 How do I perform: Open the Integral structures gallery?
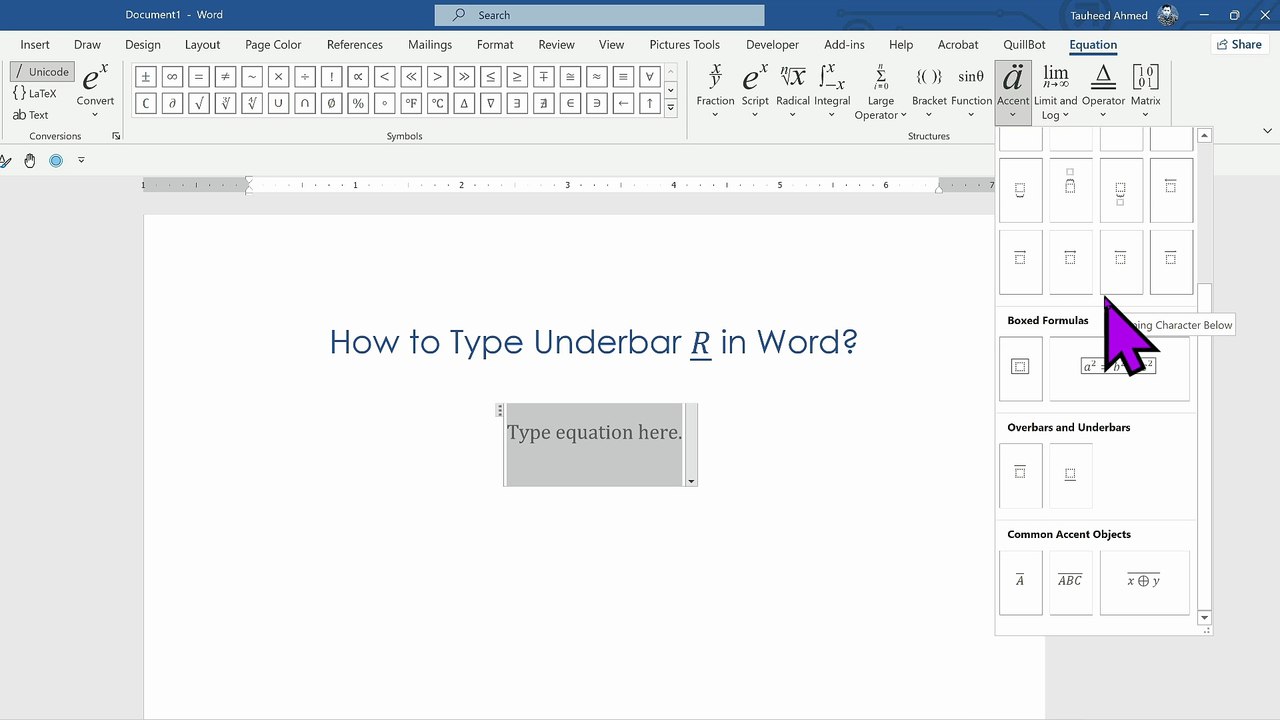click(x=831, y=91)
